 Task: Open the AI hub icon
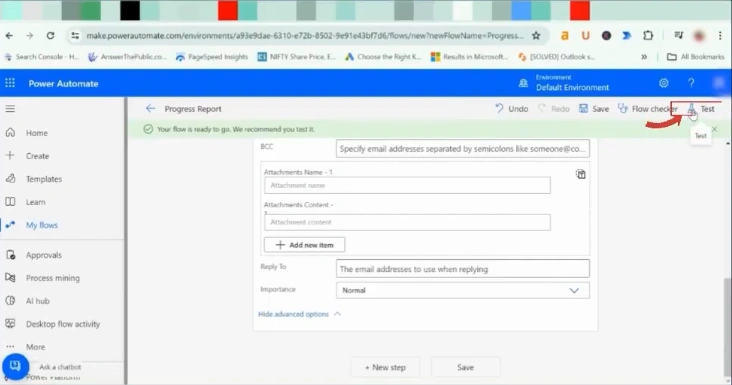tap(10, 301)
